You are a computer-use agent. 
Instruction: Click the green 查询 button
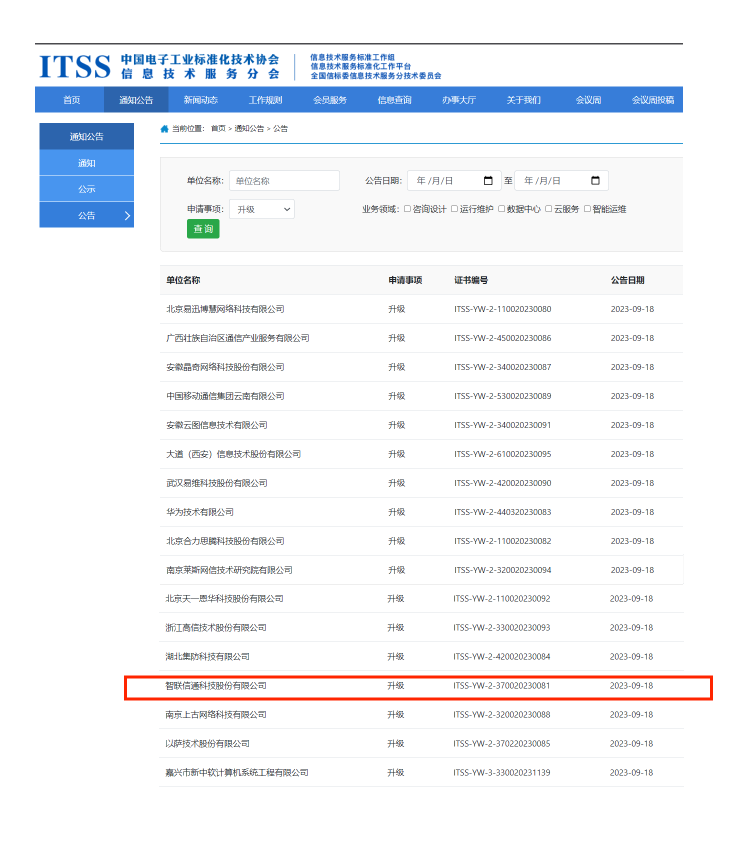click(x=203, y=229)
